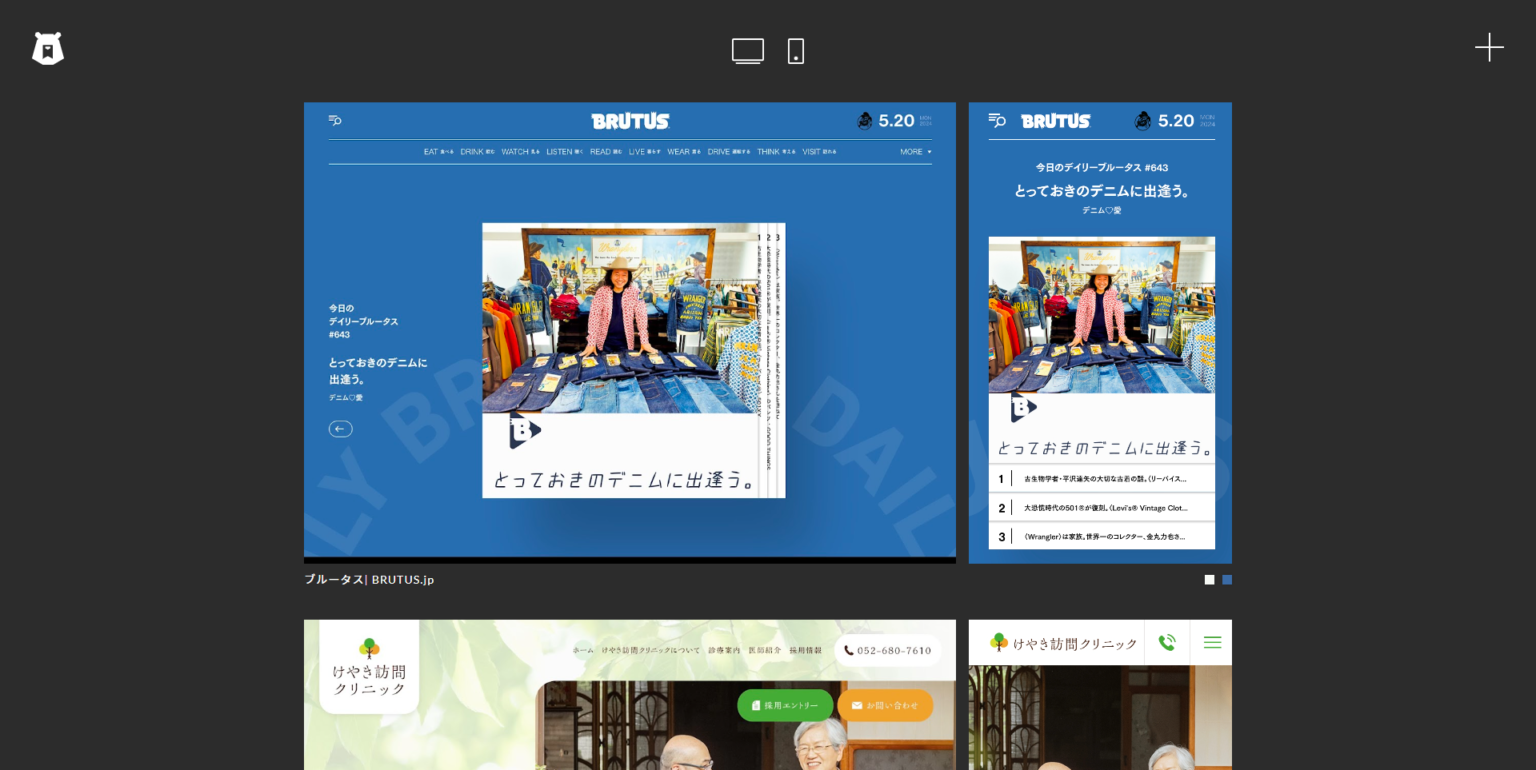
Task: Click green phone icon in clinic mobile preview
Action: pos(1167,642)
